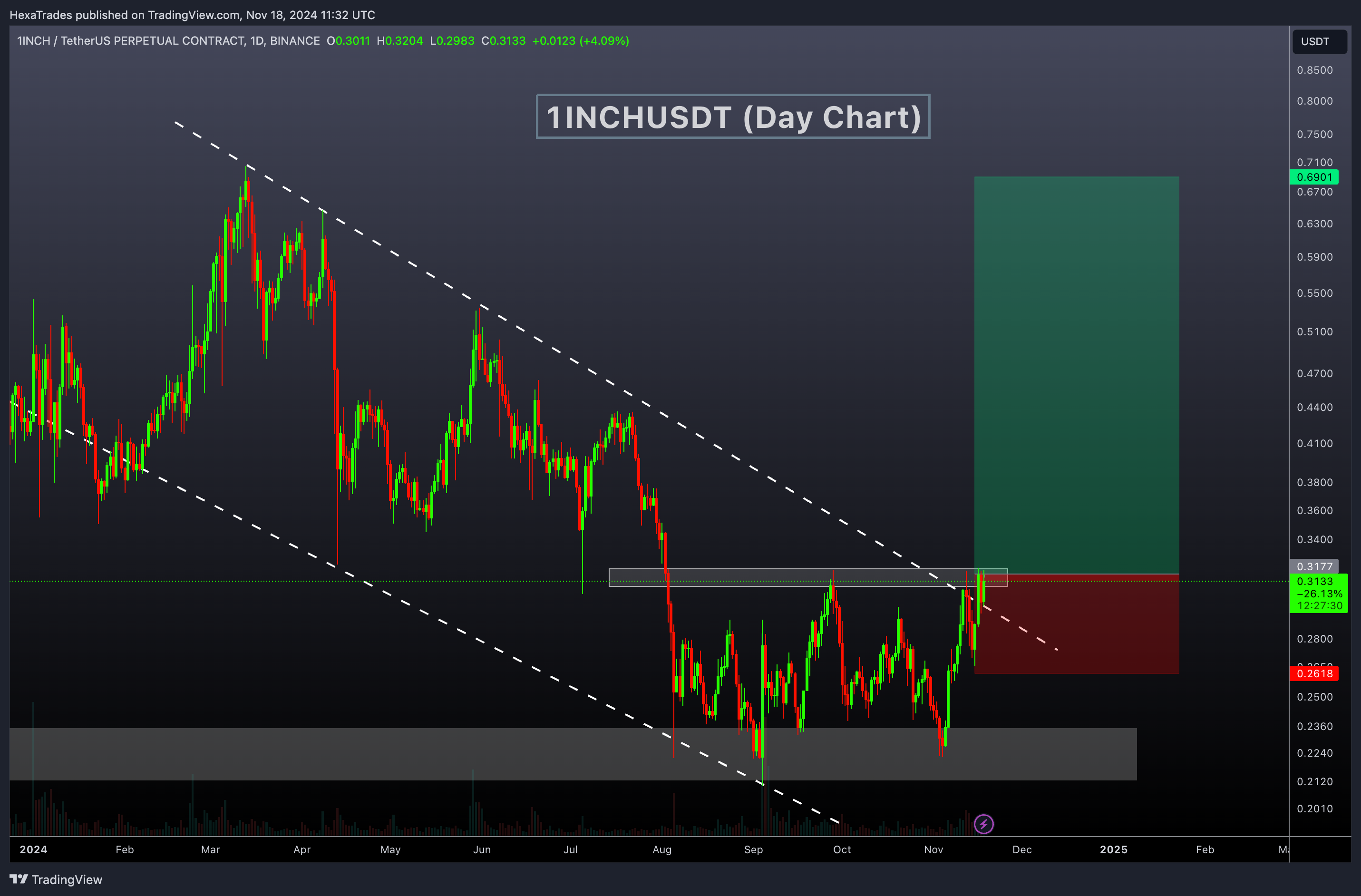The height and width of the screenshot is (896, 1361).
Task: Click the 0.5100 price axis label
Action: coord(1314,331)
